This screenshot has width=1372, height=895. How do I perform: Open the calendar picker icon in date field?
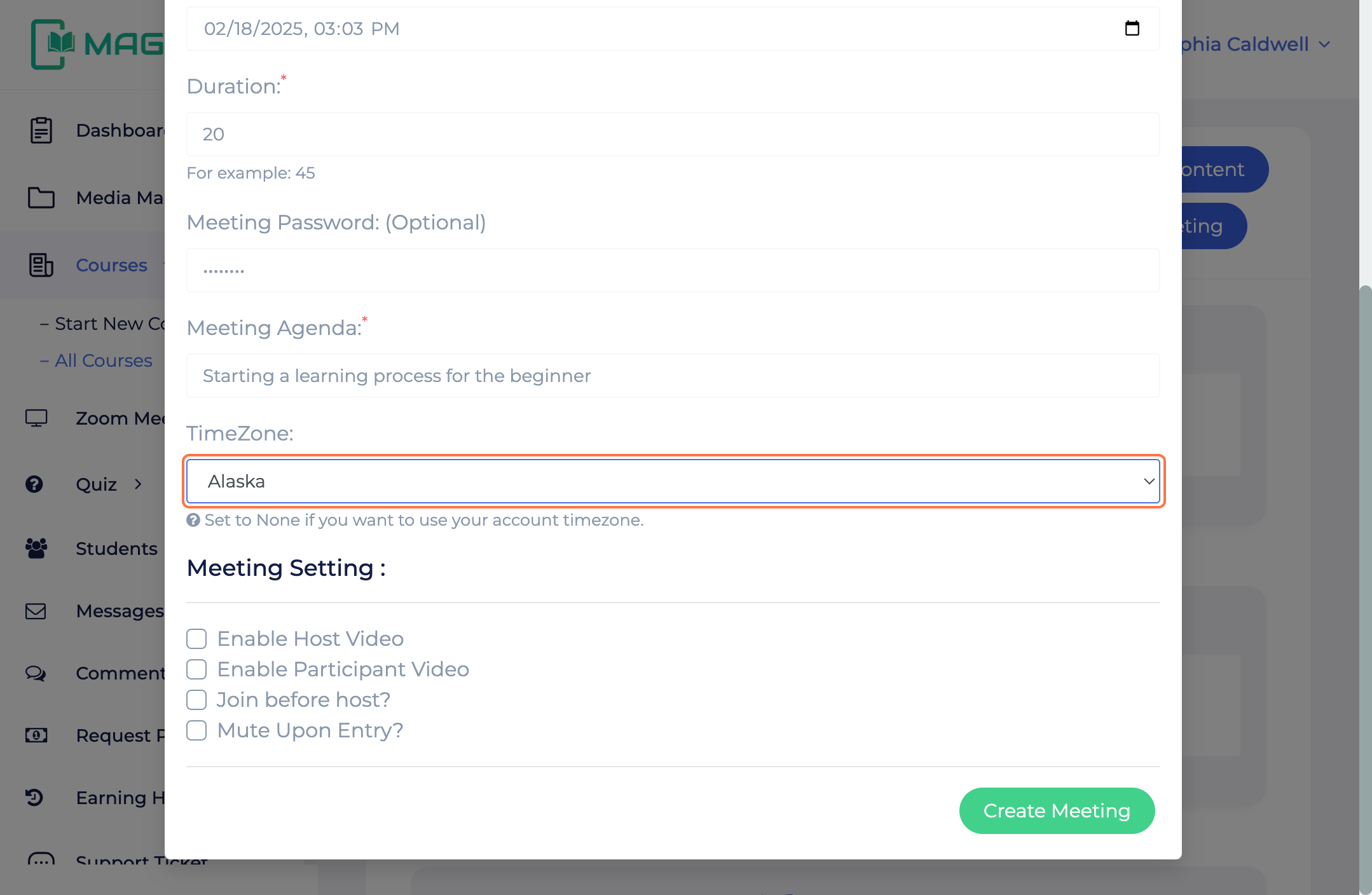[x=1132, y=29]
